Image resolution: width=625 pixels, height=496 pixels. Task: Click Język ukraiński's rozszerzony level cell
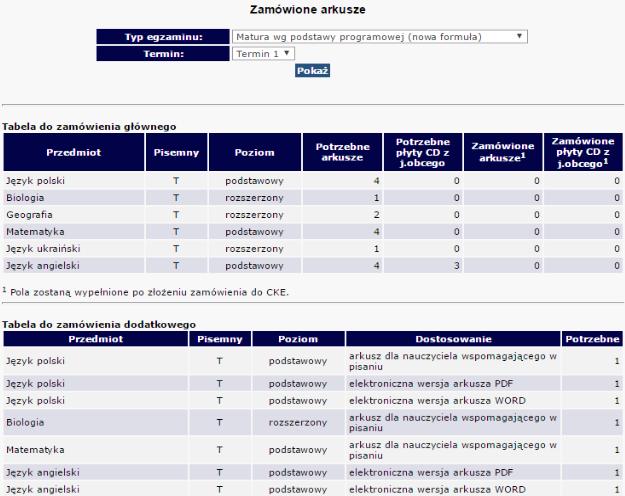coord(254,249)
